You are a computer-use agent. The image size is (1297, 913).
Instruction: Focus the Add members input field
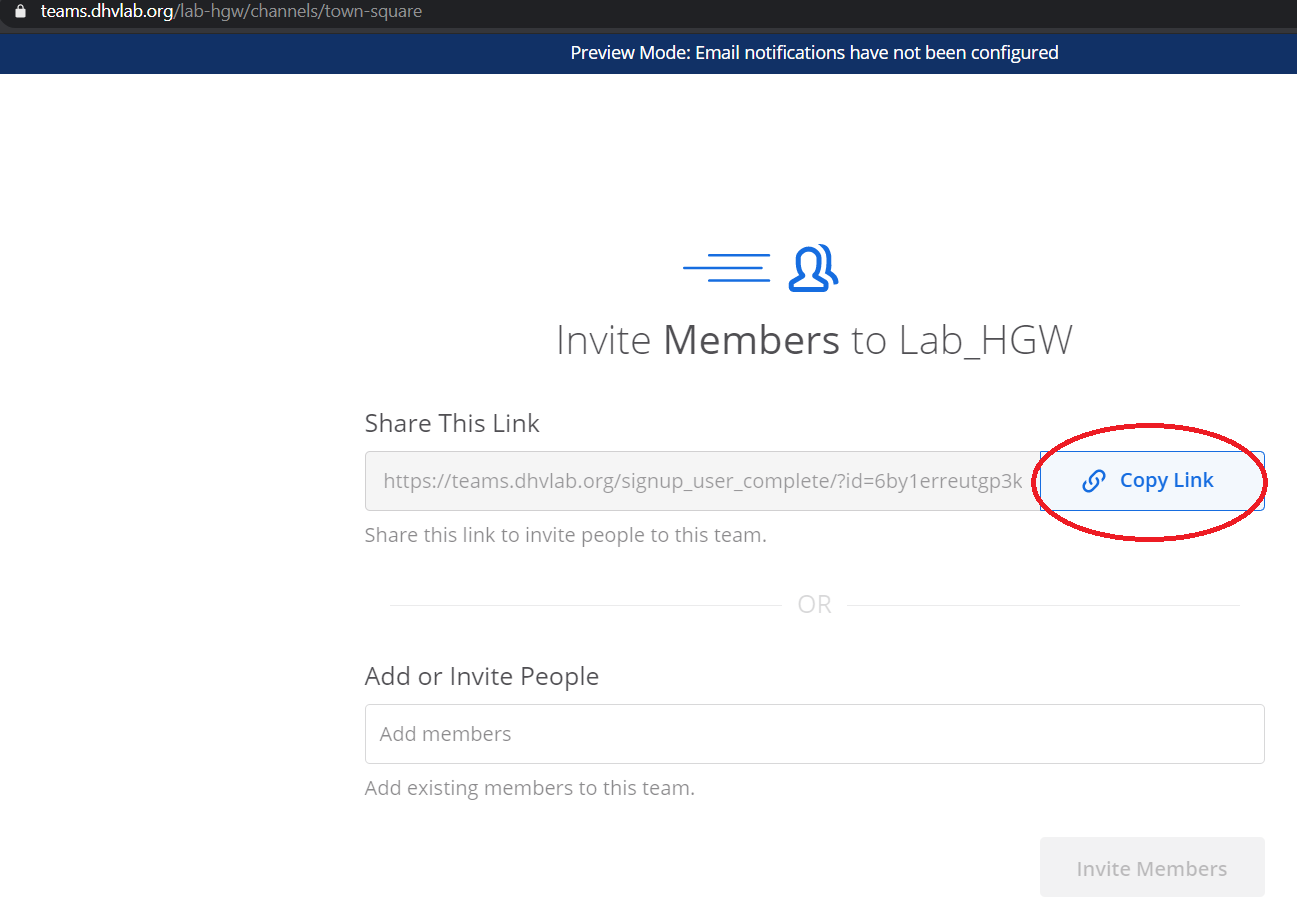click(x=814, y=734)
